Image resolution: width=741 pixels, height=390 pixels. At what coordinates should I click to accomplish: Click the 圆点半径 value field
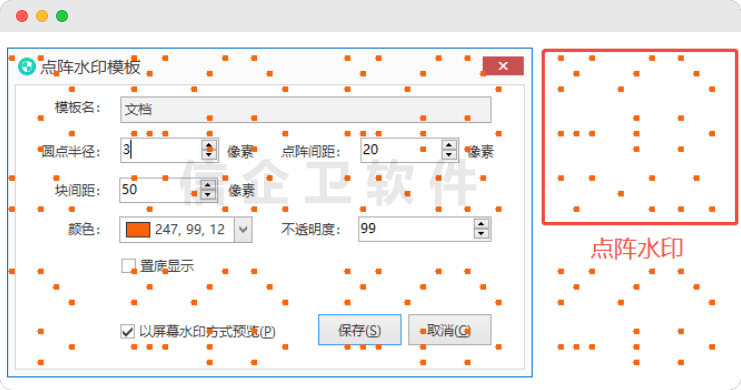point(161,150)
